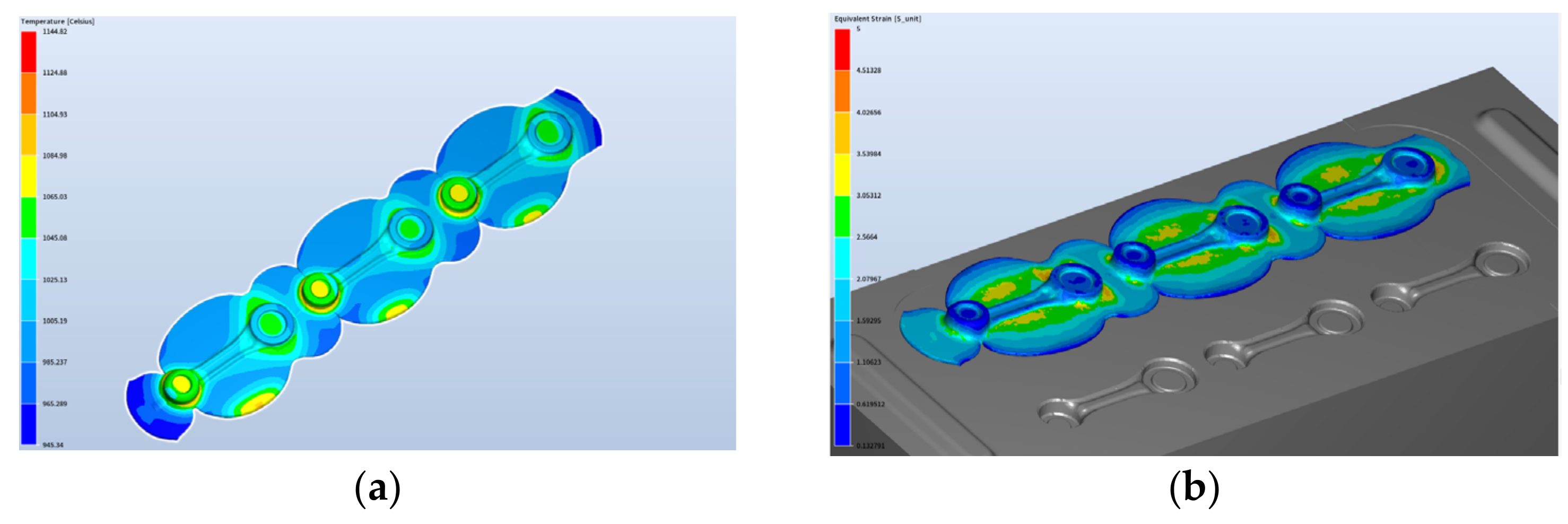The image size is (1568, 524).
Task: Click the 2.07967 strain value
Action: [869, 279]
